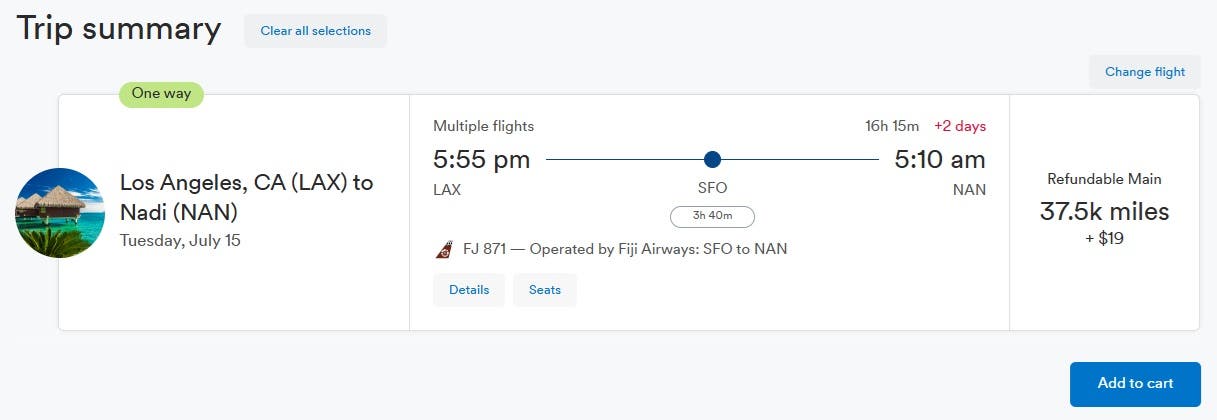Show flight Details
1217x420 pixels.
469,290
